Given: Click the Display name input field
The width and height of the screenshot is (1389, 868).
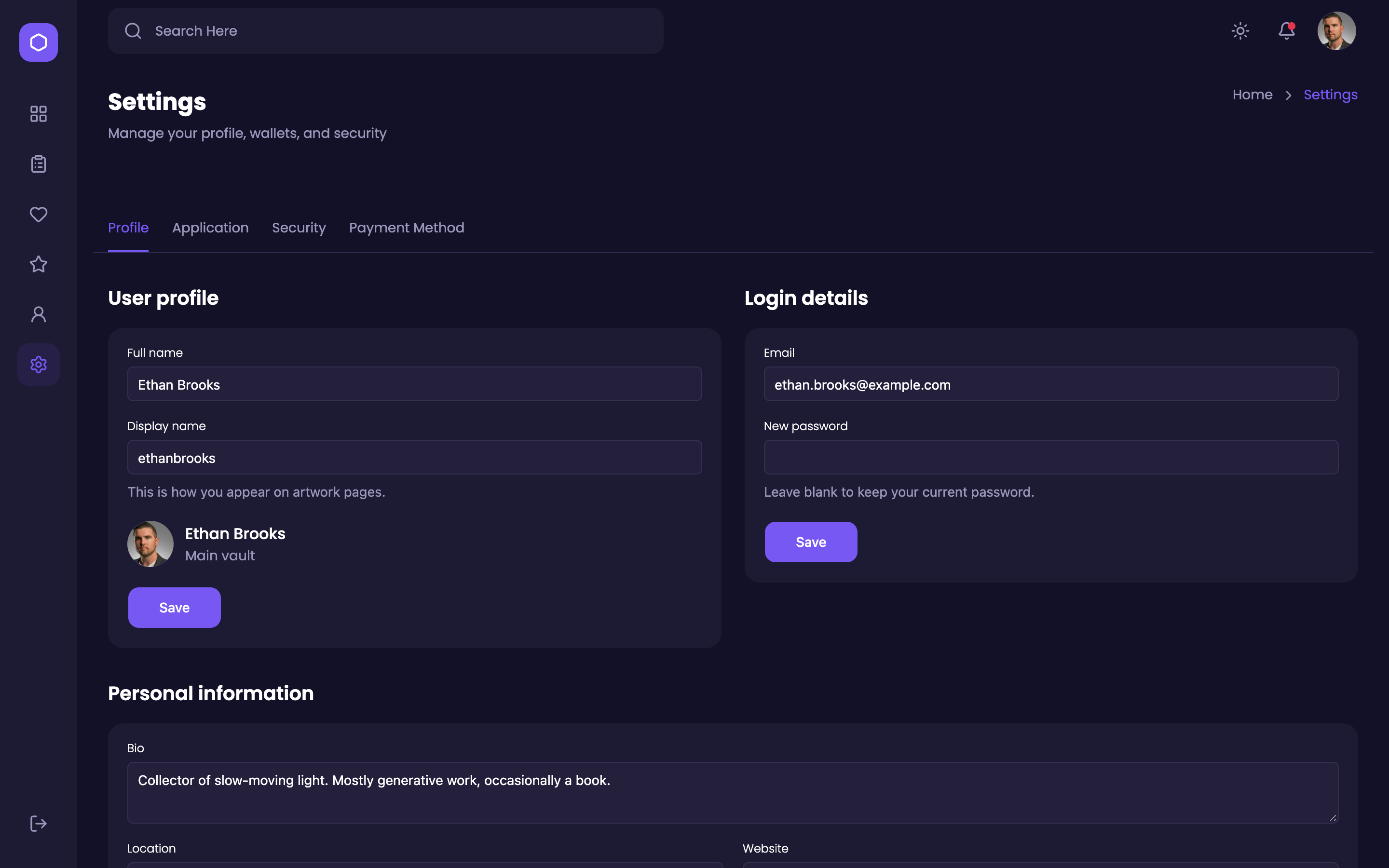Looking at the screenshot, I should [x=414, y=458].
